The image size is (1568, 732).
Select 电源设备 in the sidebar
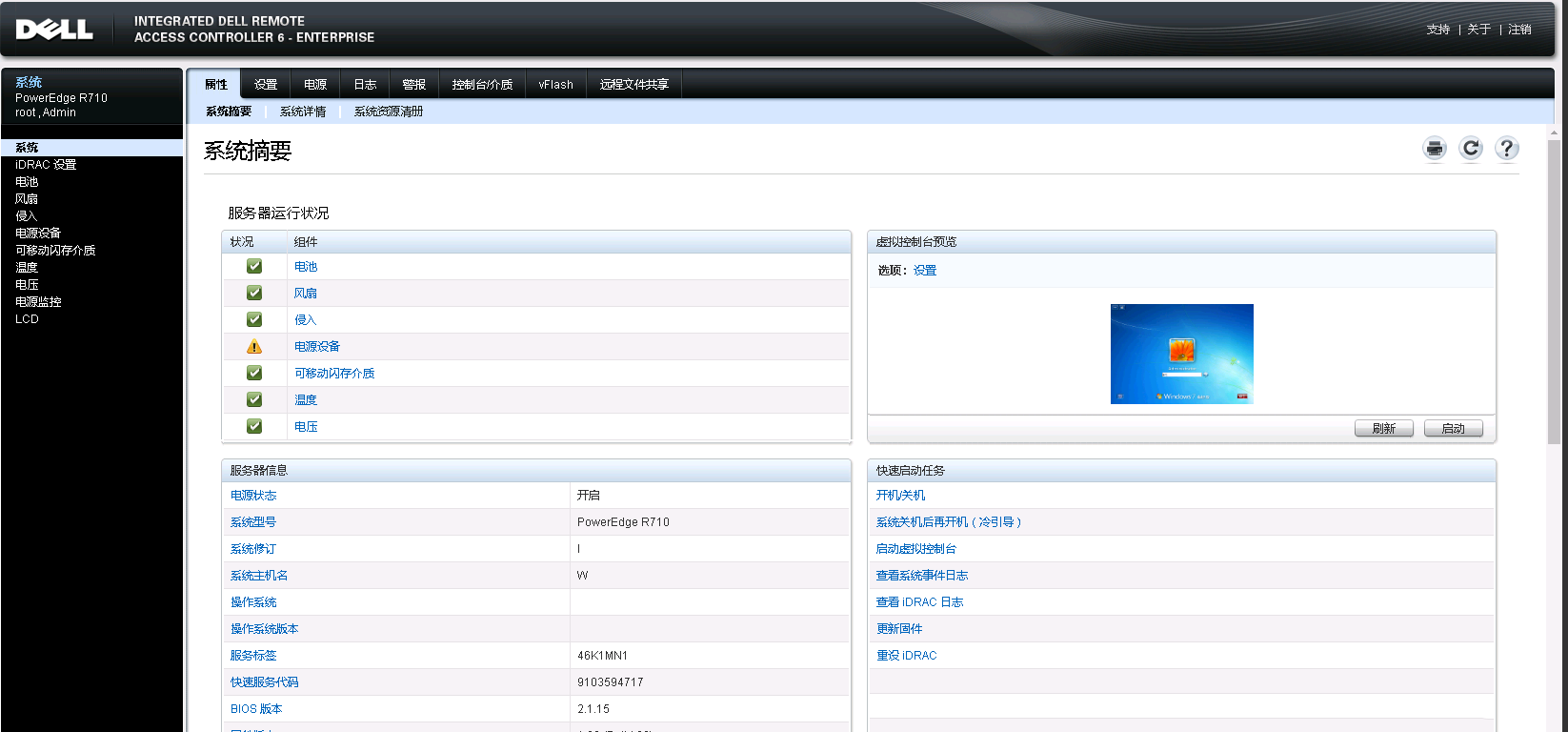click(38, 234)
